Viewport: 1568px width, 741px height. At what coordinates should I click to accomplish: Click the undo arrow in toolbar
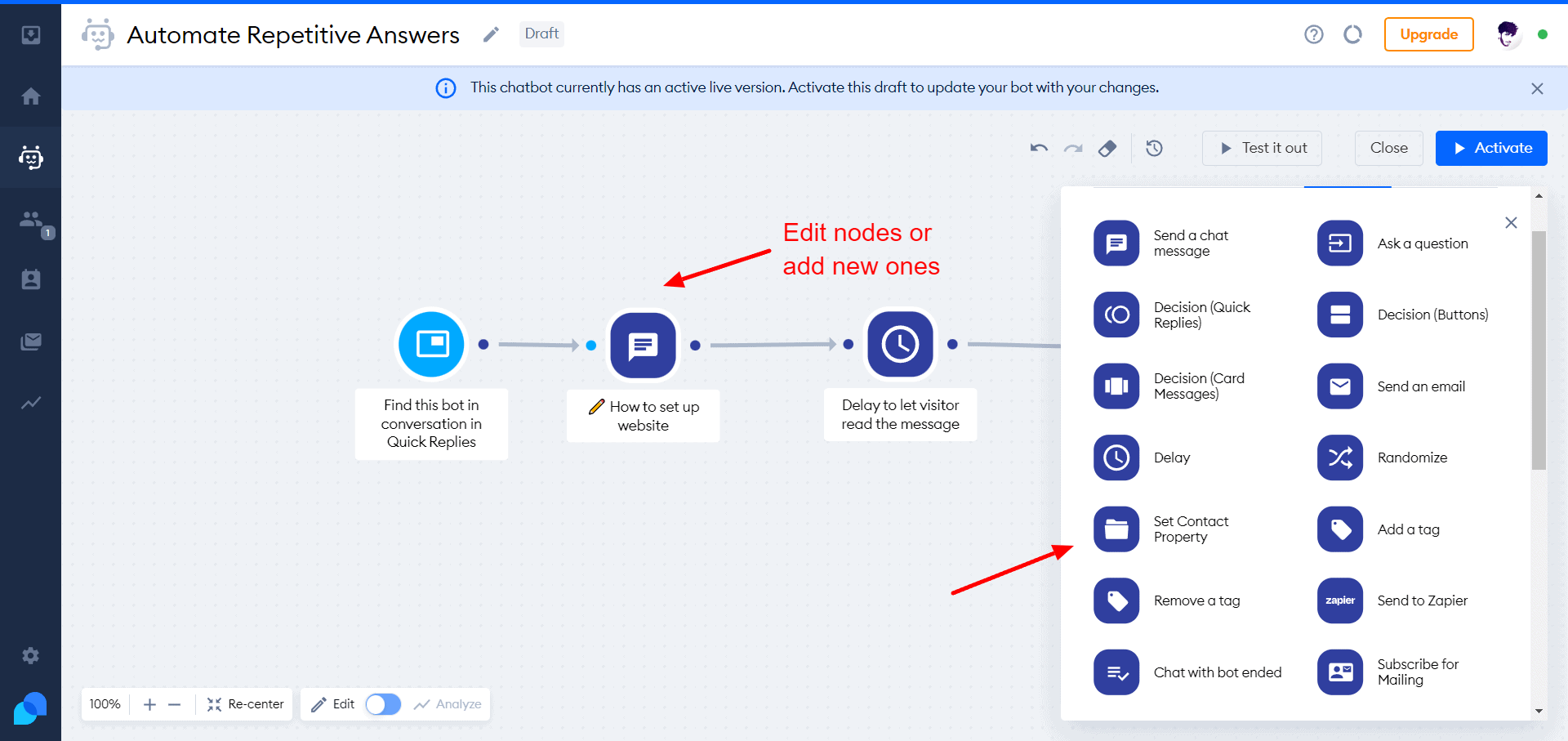[x=1039, y=148]
